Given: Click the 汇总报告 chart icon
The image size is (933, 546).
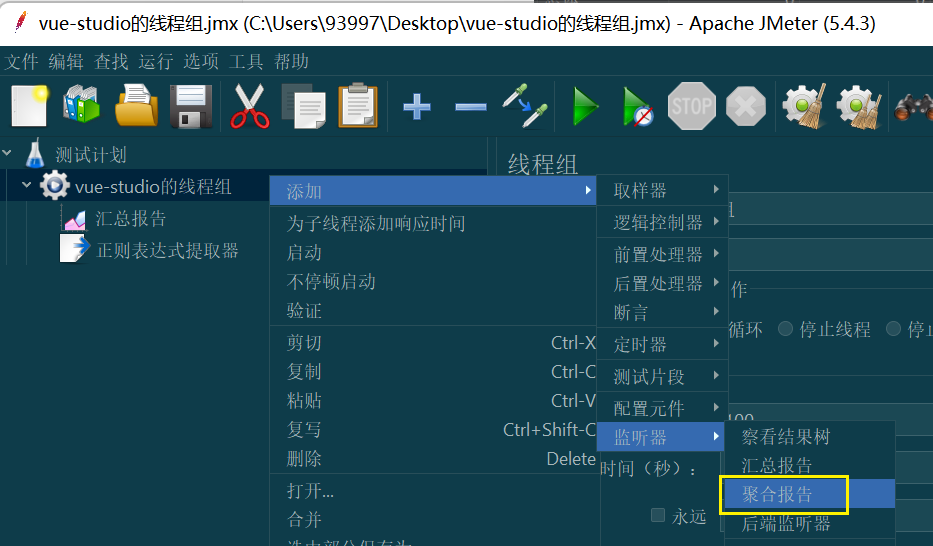Looking at the screenshot, I should tap(75, 220).
